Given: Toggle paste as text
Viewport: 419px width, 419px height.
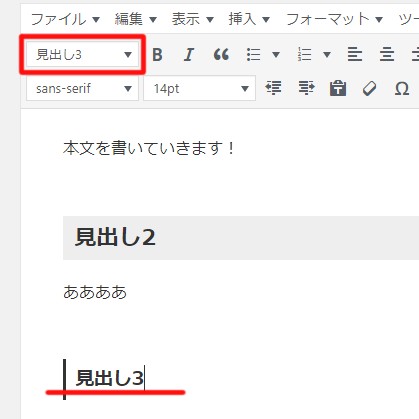Looking at the screenshot, I should click(338, 88).
